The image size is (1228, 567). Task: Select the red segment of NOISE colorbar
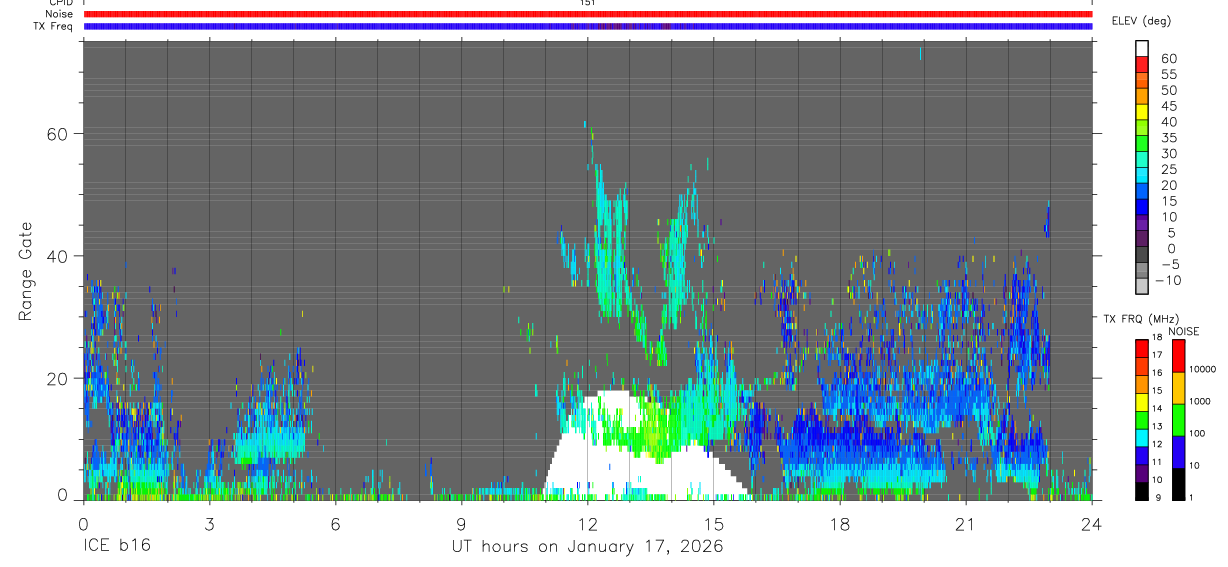click(1178, 356)
